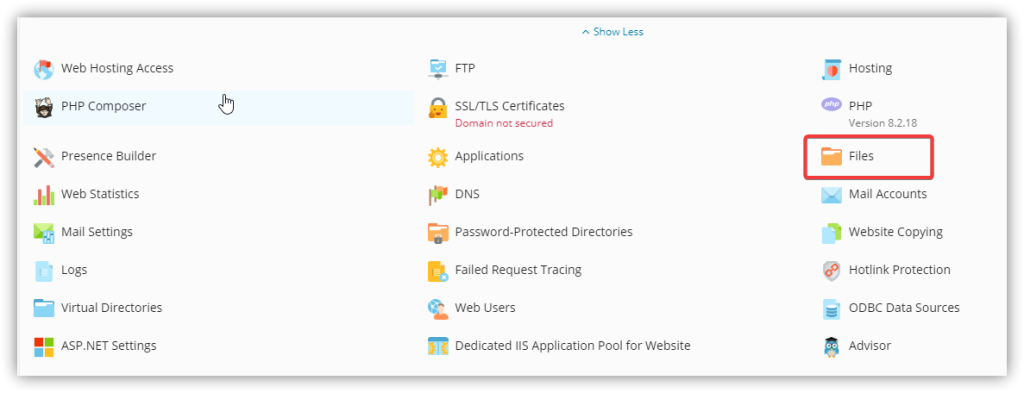Click the Password-Protected Directories locked folder icon
This screenshot has width=1024, height=393.
pos(438,233)
